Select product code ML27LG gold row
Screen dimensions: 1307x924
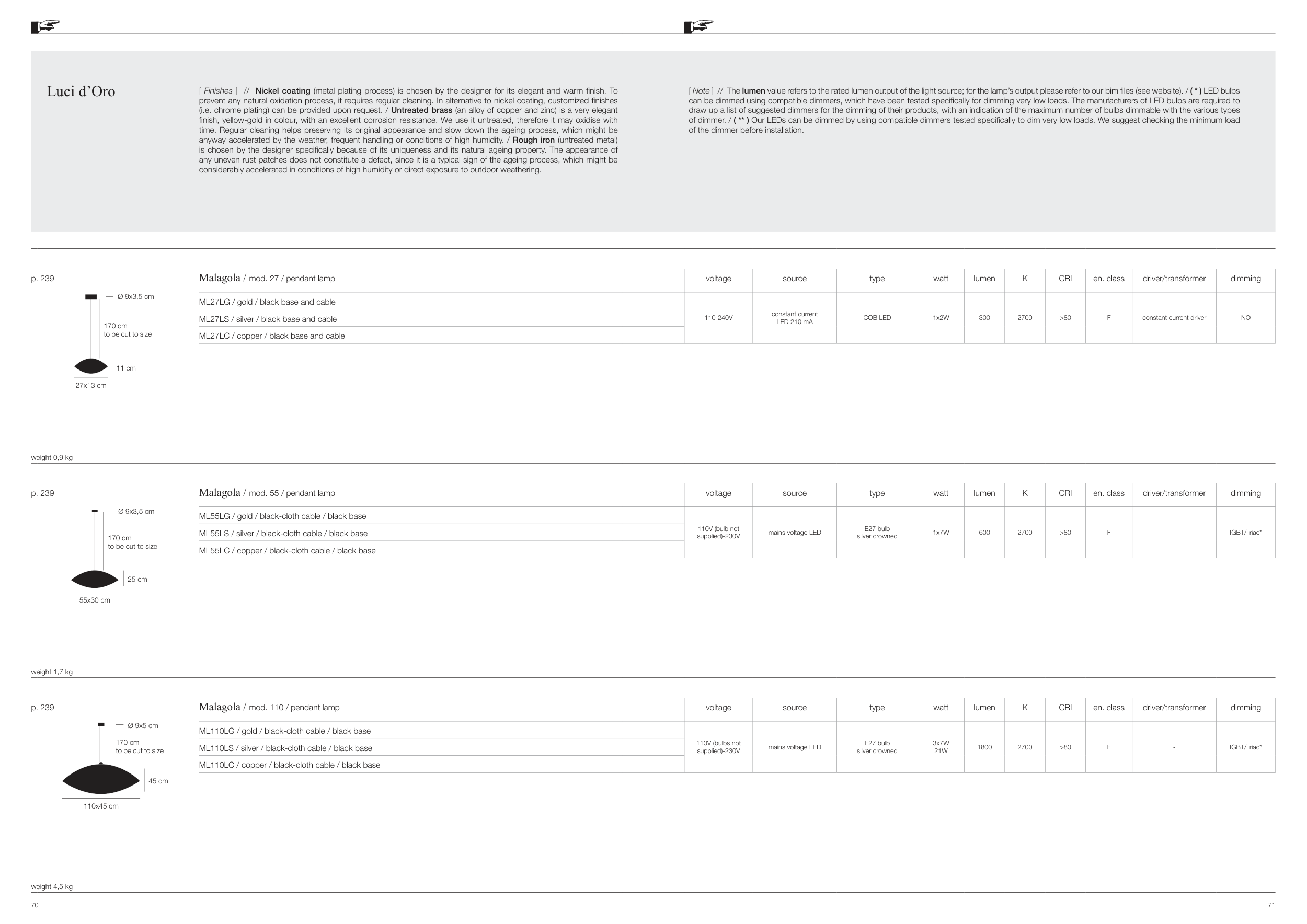(267, 302)
